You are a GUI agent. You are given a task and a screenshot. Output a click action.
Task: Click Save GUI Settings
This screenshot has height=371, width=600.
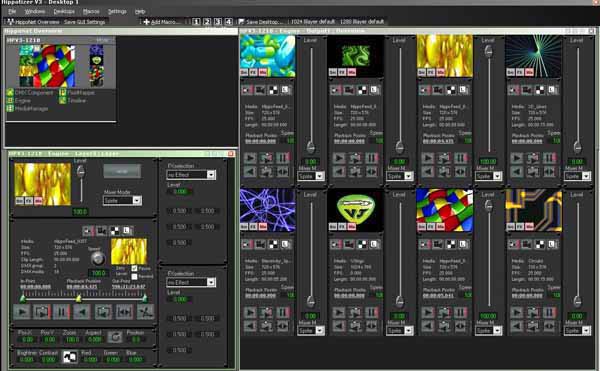85,22
